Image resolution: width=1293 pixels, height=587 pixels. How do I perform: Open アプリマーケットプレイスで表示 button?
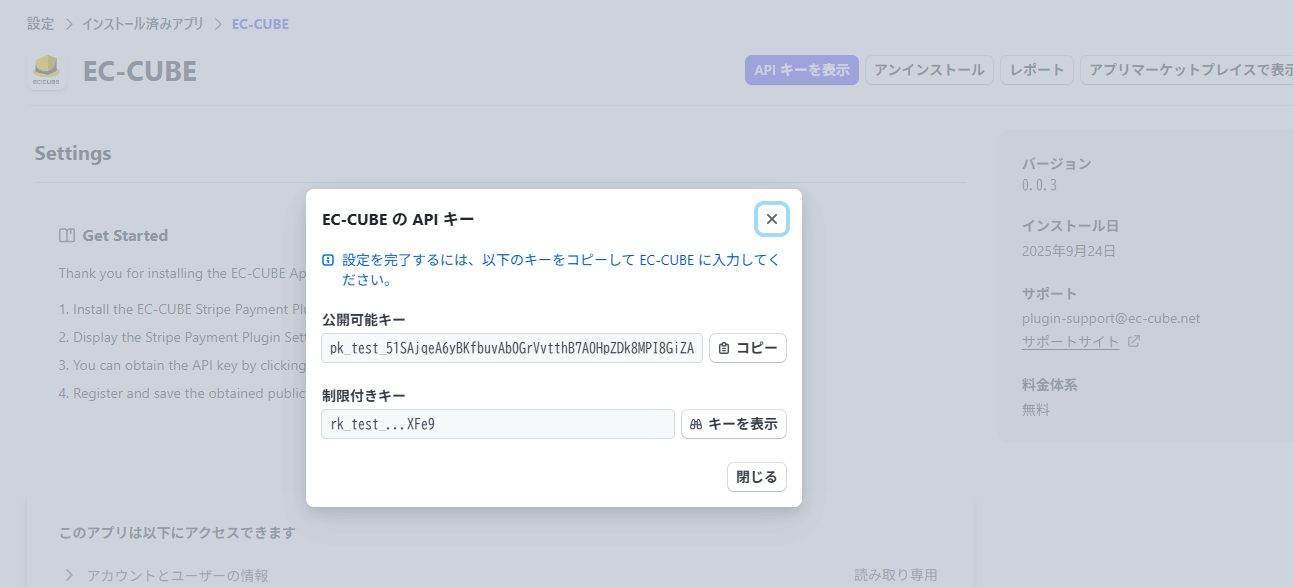click(1186, 70)
